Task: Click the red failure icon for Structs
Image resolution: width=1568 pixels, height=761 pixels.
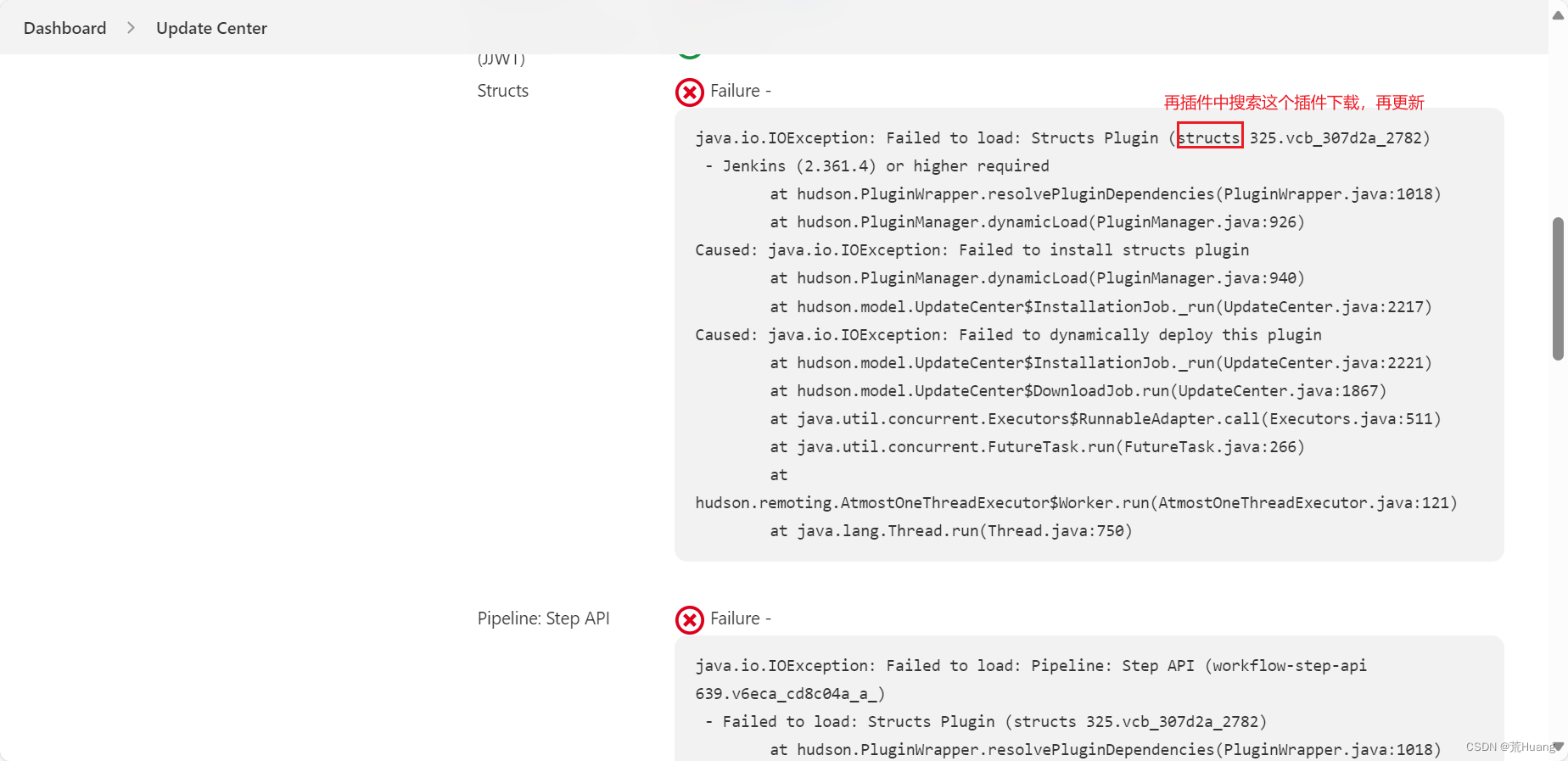Action: coord(690,92)
